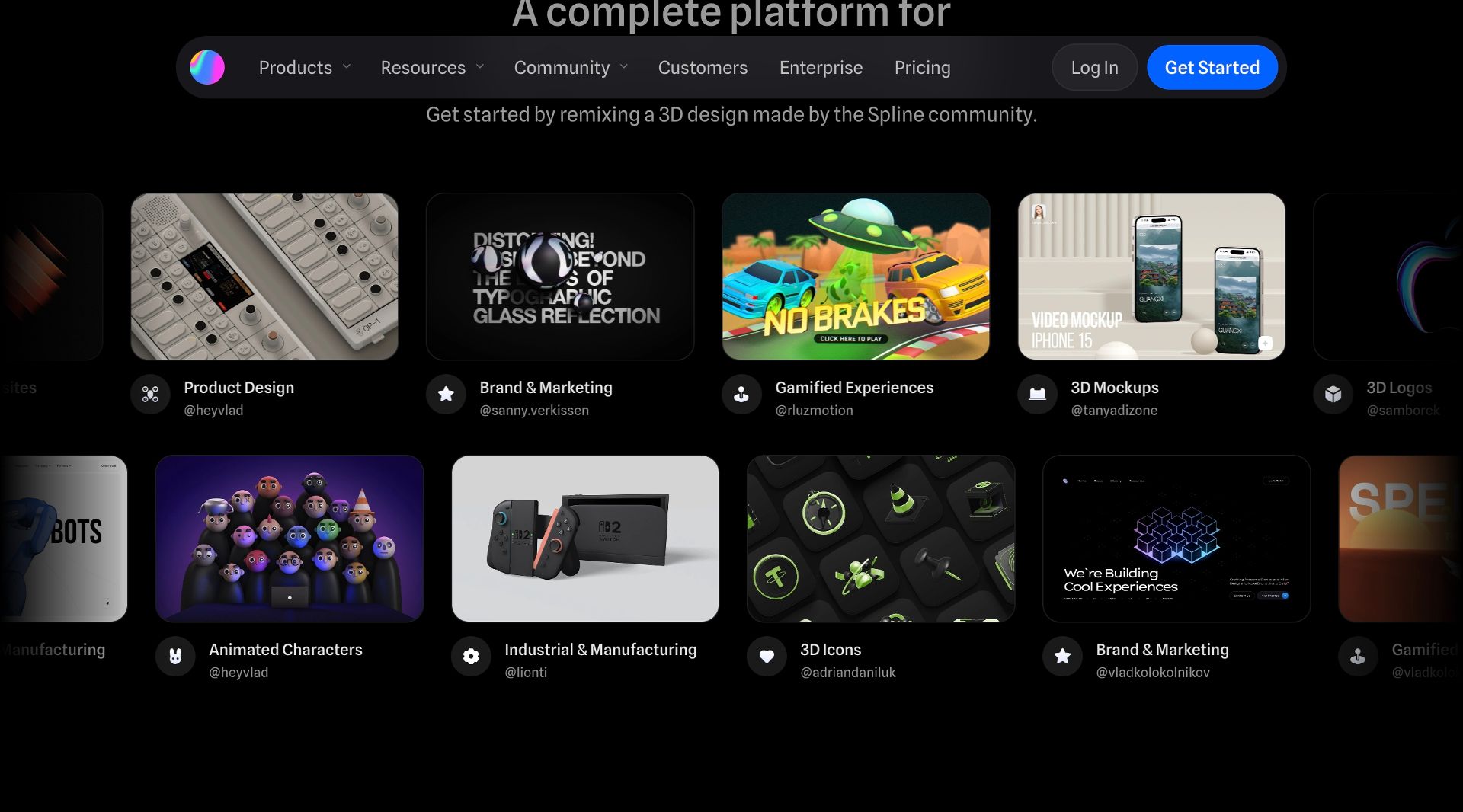Click the 3D Logos cube icon

[1333, 395]
